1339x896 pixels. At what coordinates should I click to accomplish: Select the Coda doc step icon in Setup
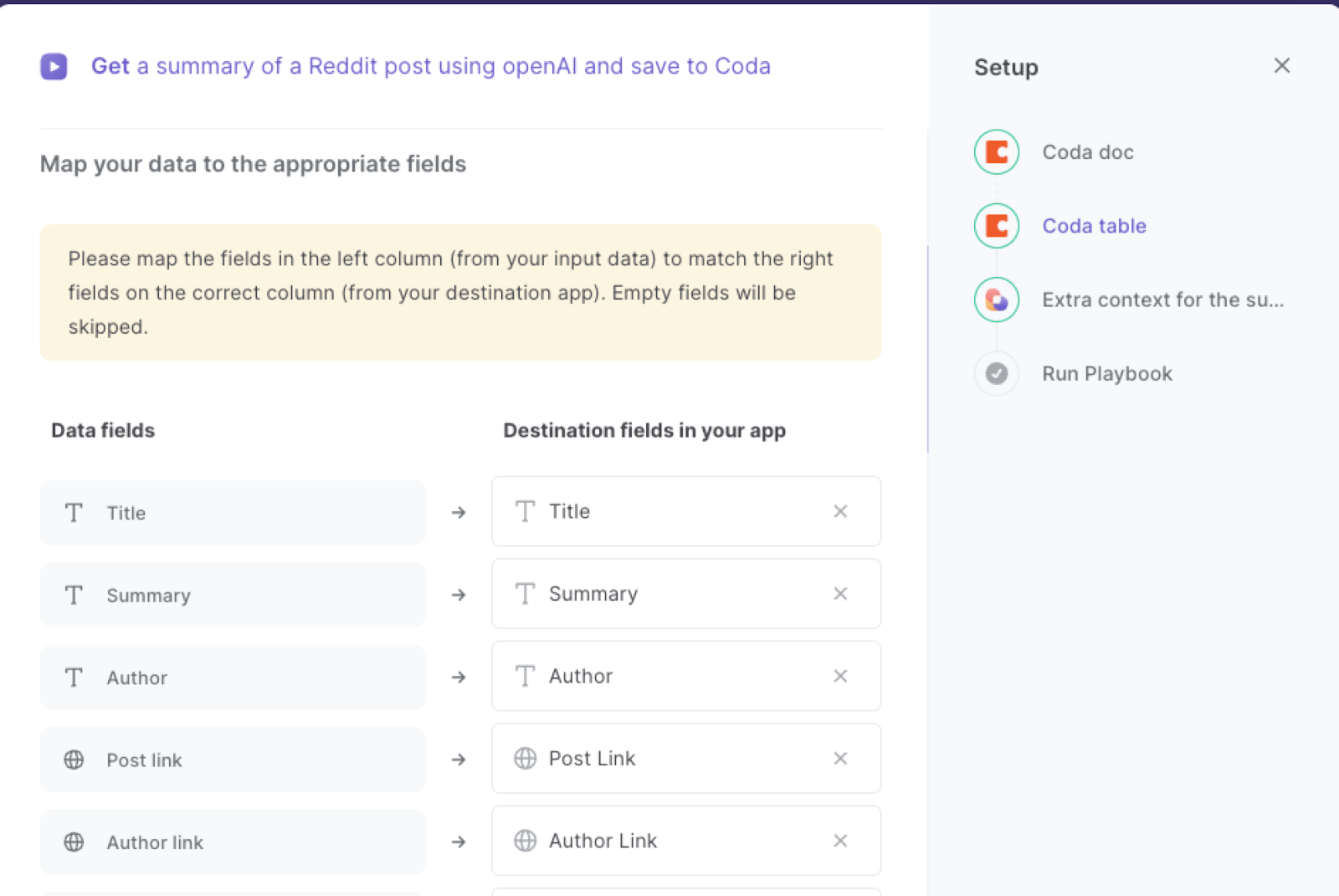[x=996, y=152]
